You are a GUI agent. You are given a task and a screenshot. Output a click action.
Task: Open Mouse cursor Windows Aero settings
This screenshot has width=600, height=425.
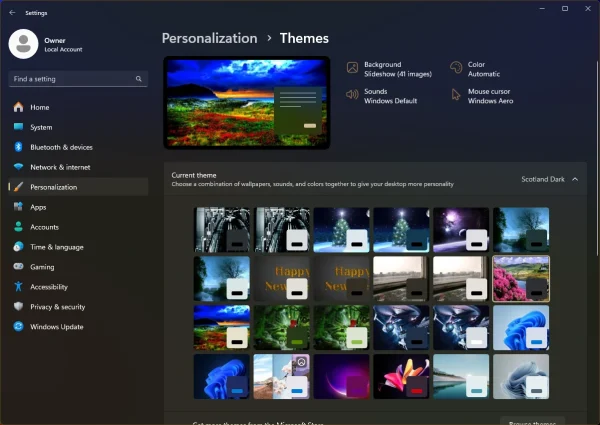[x=482, y=96]
